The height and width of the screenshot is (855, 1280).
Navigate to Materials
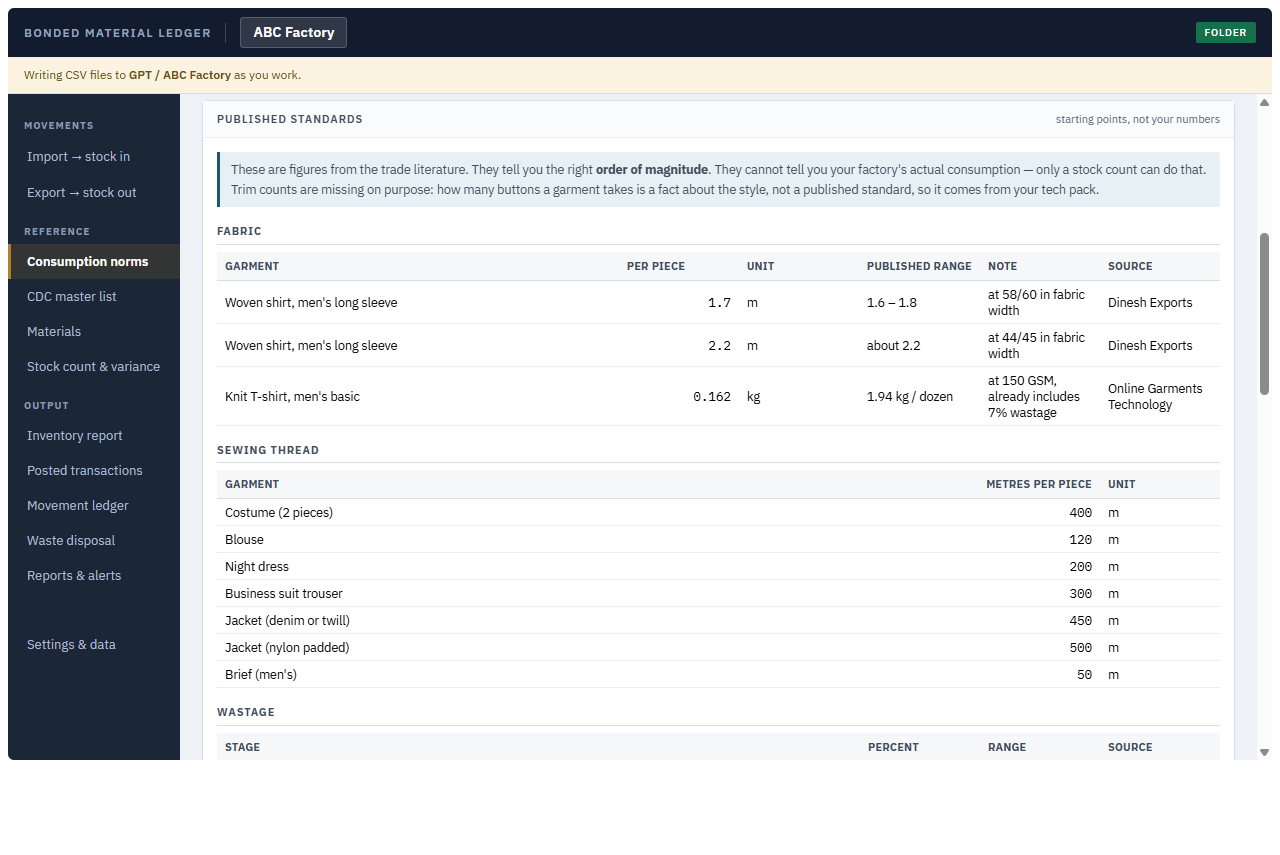(94, 332)
